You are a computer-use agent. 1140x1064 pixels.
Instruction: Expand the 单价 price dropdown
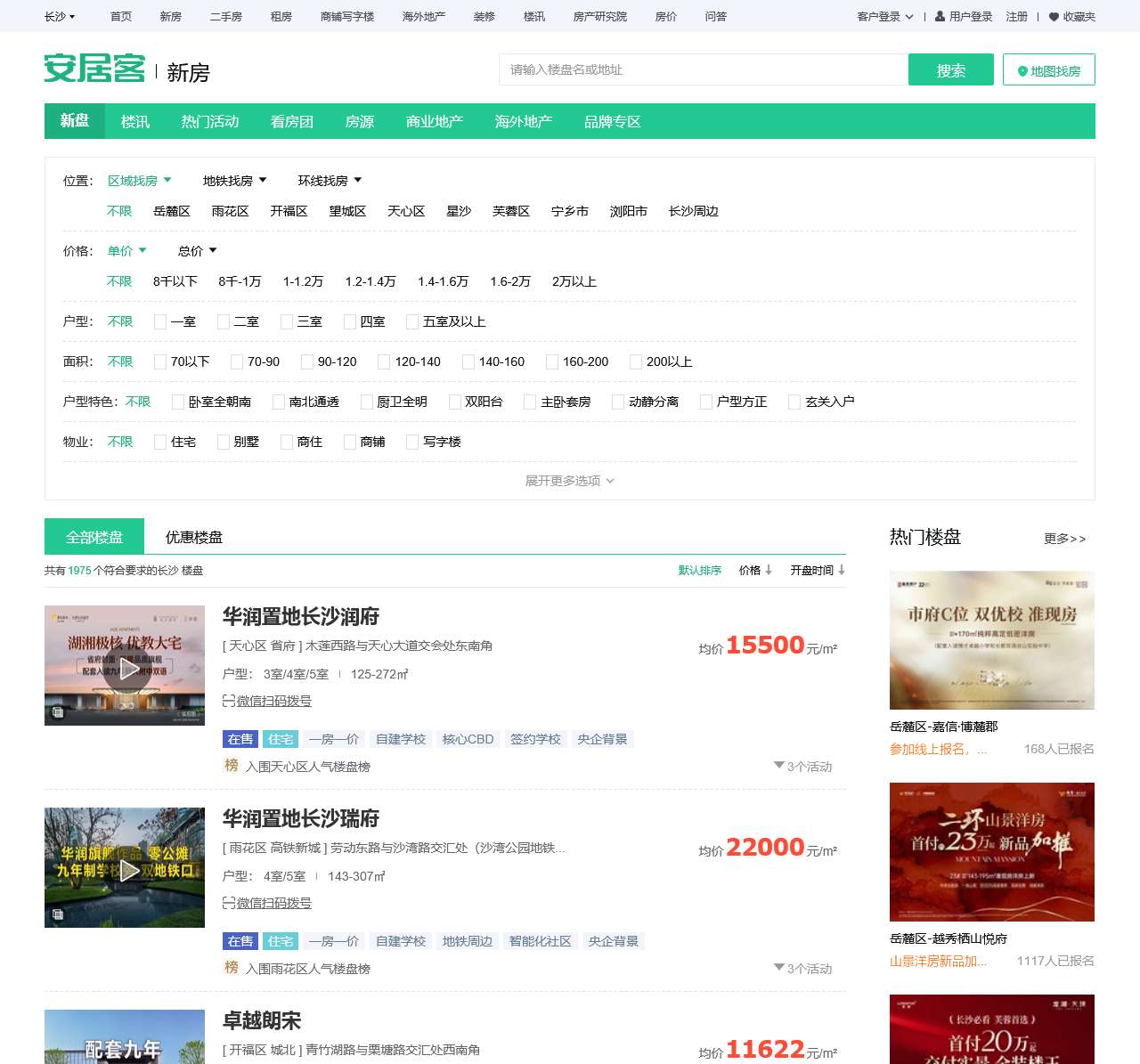[x=127, y=251]
